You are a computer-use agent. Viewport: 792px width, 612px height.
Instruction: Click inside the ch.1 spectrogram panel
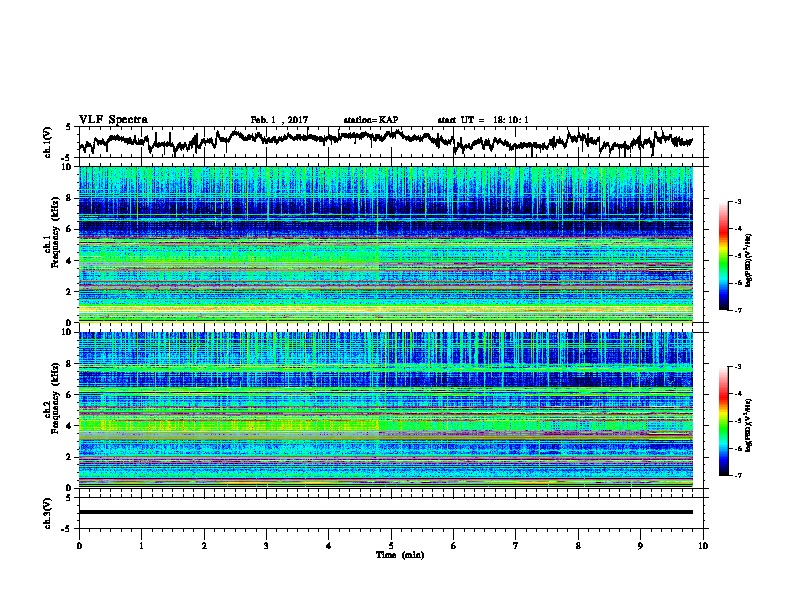tap(385, 244)
